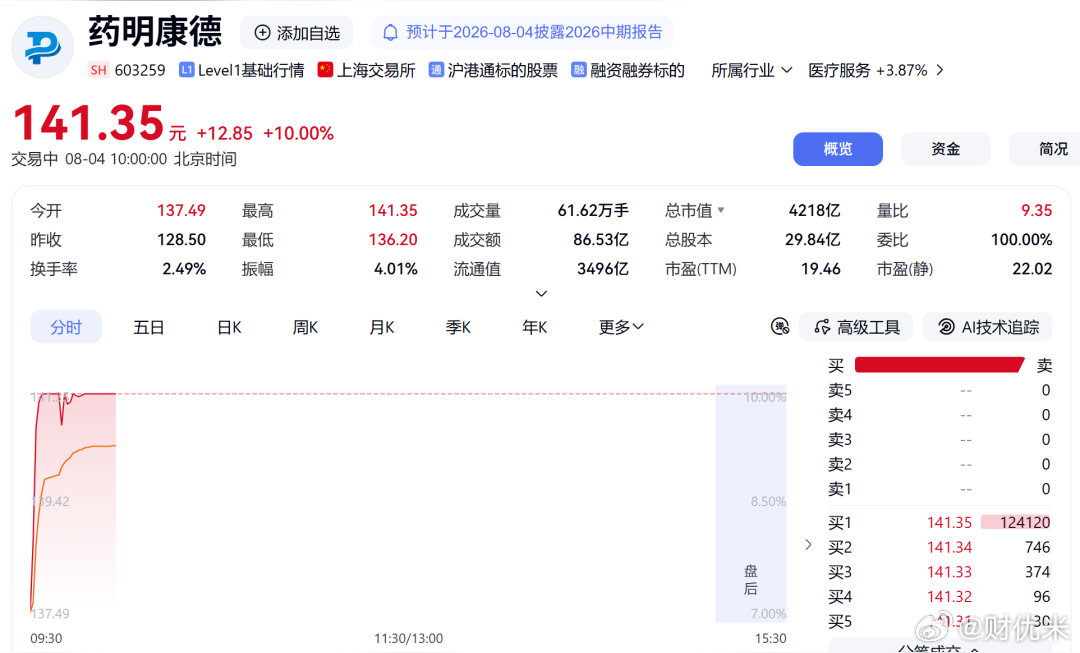Click the 成交量 value 61.62万手
This screenshot has height=653, width=1080.
[x=593, y=210]
